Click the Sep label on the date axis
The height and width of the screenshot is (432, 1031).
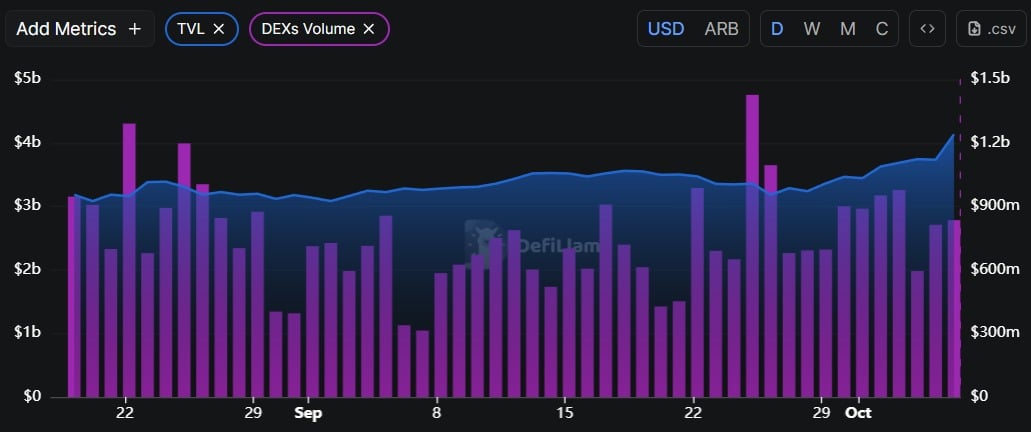[308, 412]
